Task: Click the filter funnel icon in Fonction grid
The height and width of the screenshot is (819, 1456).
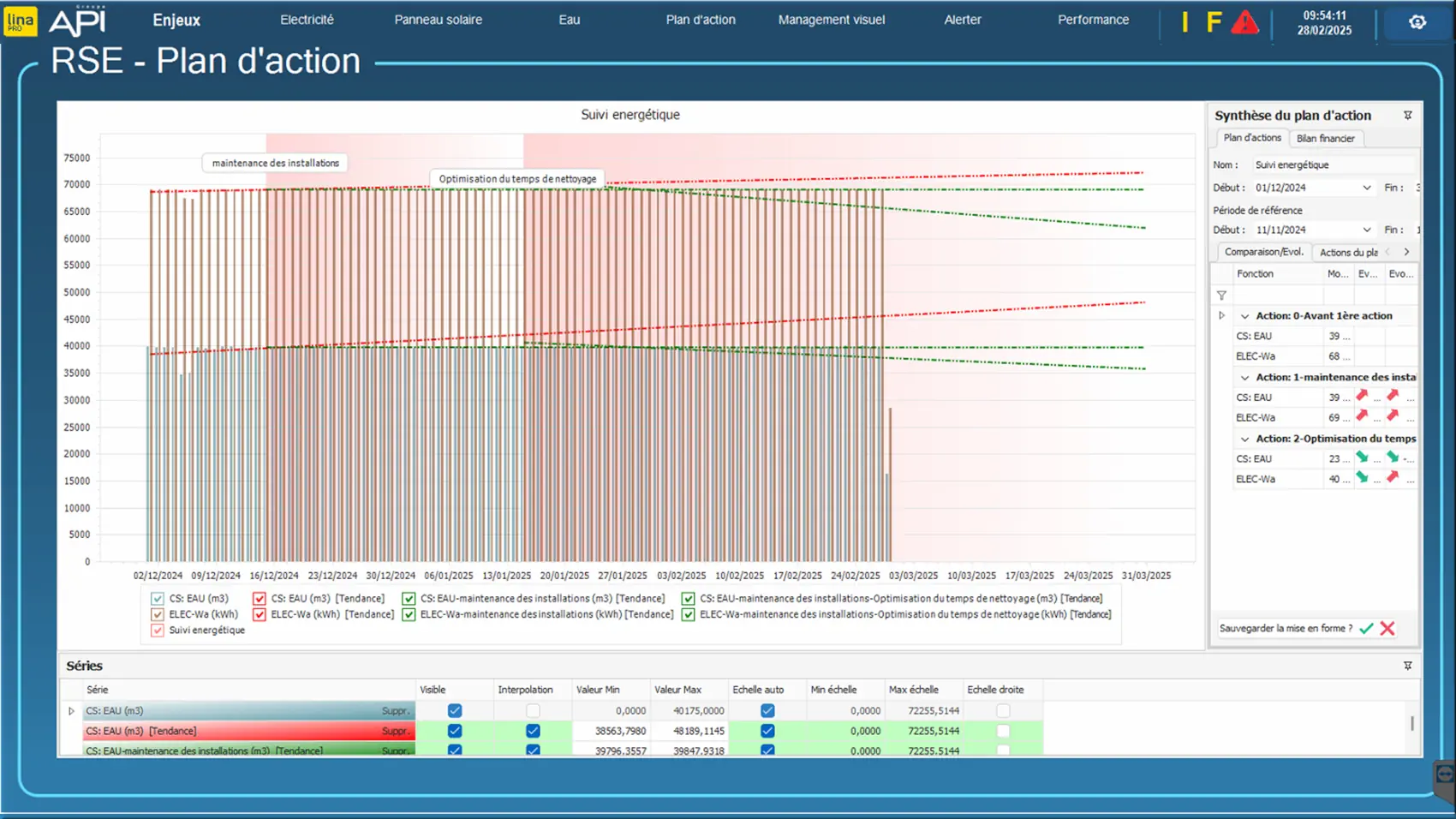Action: (x=1221, y=296)
